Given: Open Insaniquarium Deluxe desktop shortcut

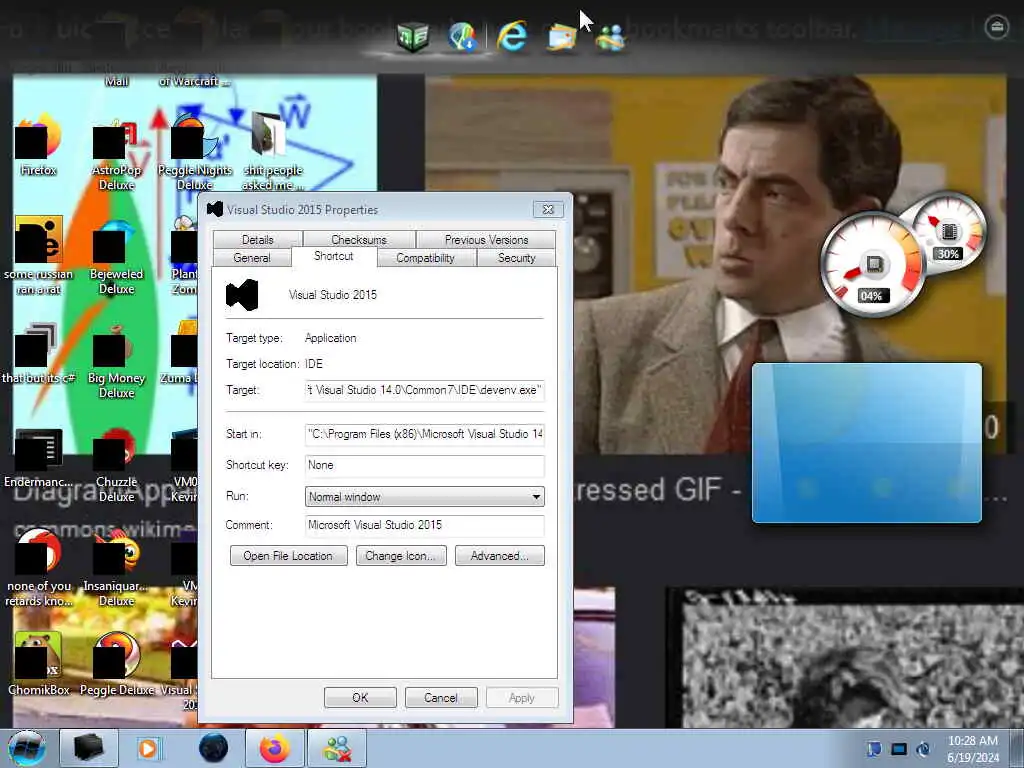Looking at the screenshot, I should coord(116,568).
